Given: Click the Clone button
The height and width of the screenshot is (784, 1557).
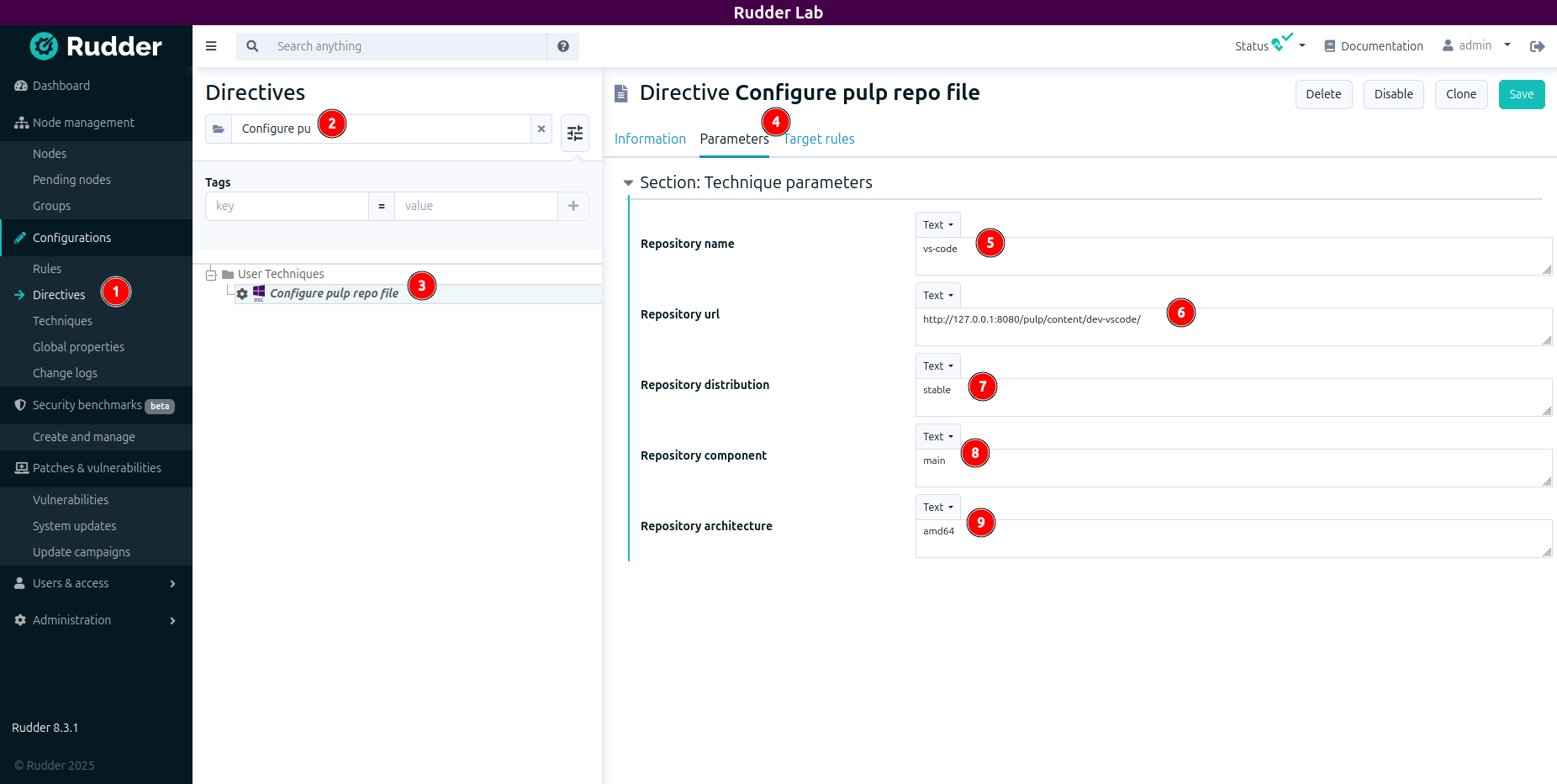Looking at the screenshot, I should coord(1460,94).
